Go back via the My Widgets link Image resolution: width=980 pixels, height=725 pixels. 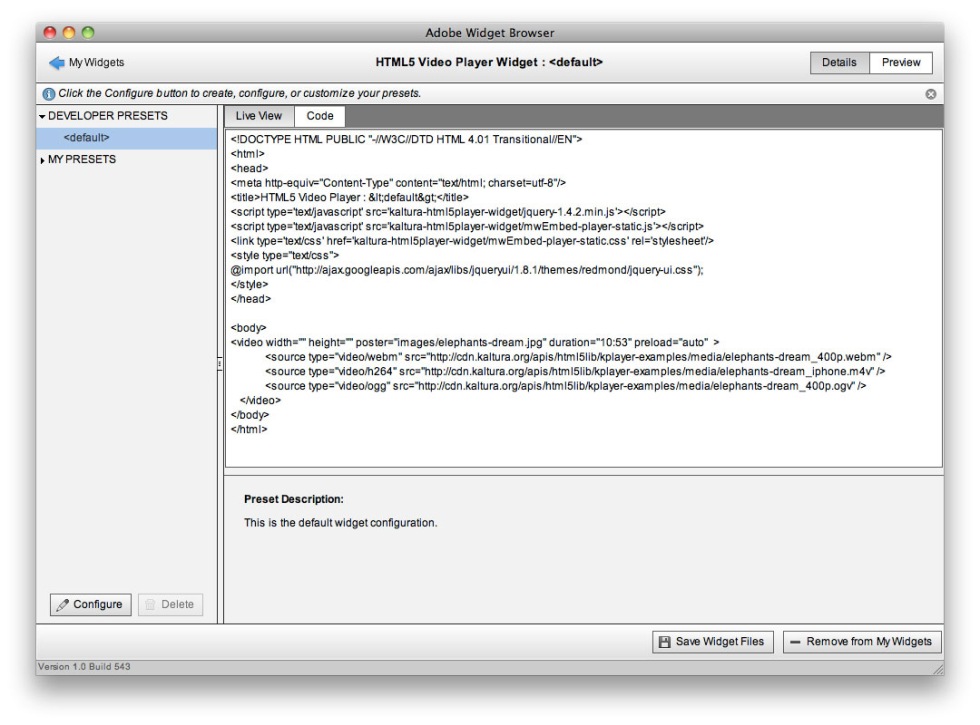point(96,62)
